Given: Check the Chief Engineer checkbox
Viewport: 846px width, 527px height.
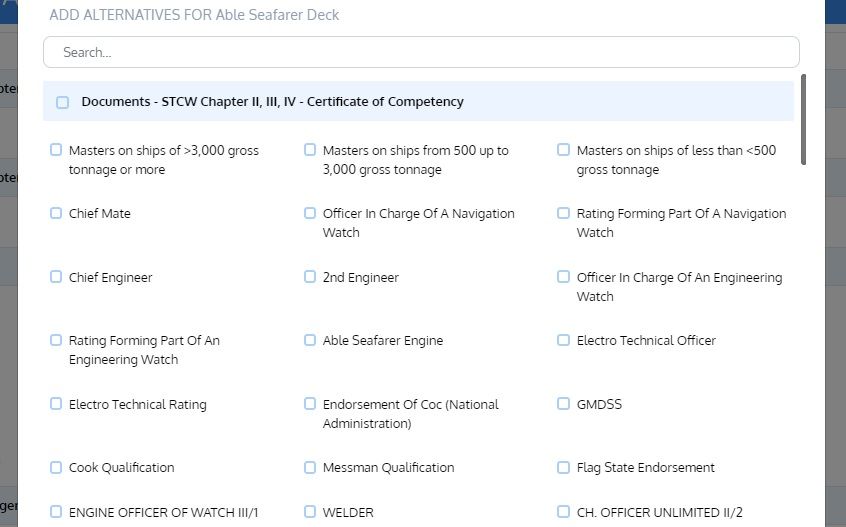Looking at the screenshot, I should [x=56, y=277].
